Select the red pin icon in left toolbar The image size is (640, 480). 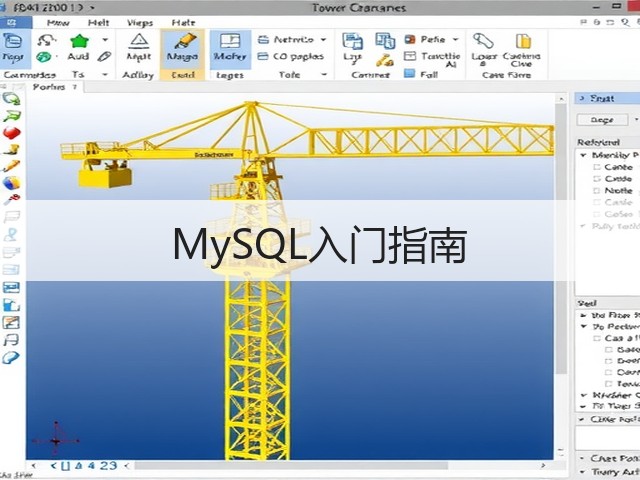click(11, 199)
